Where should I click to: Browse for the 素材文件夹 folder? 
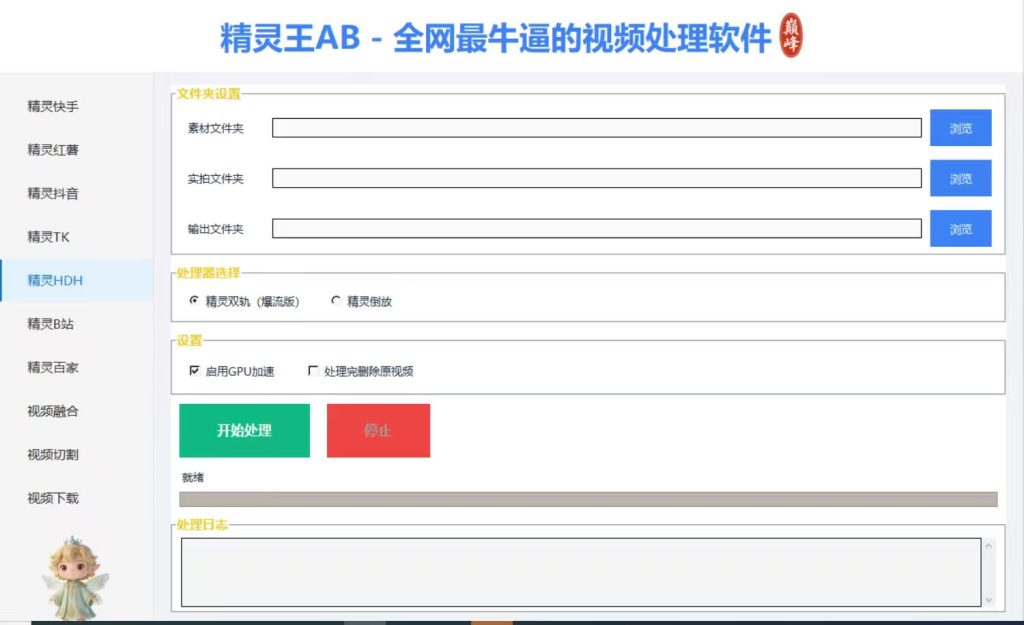coord(961,128)
